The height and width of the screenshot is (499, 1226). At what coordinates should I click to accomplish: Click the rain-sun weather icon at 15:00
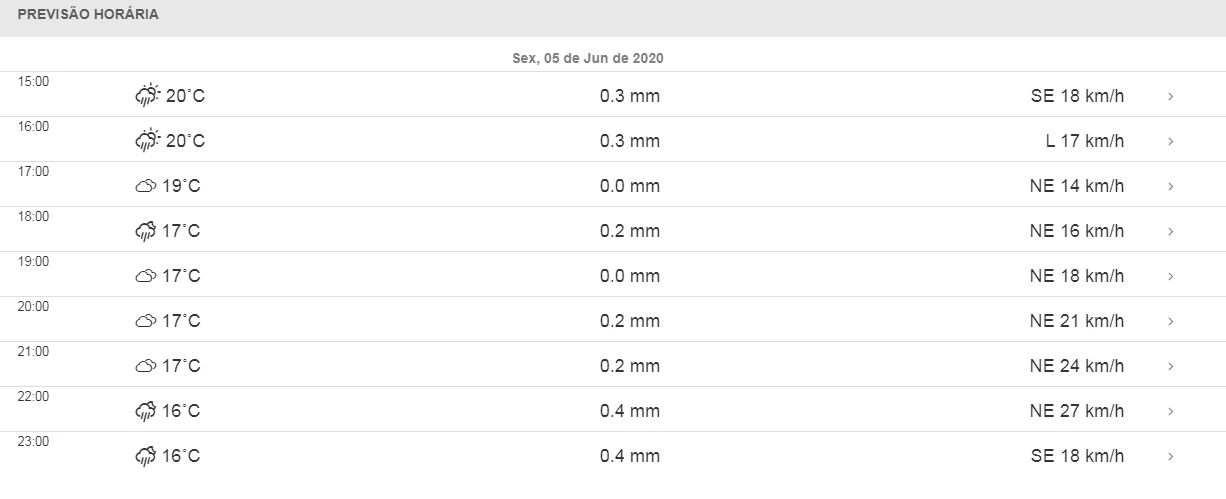click(147, 96)
